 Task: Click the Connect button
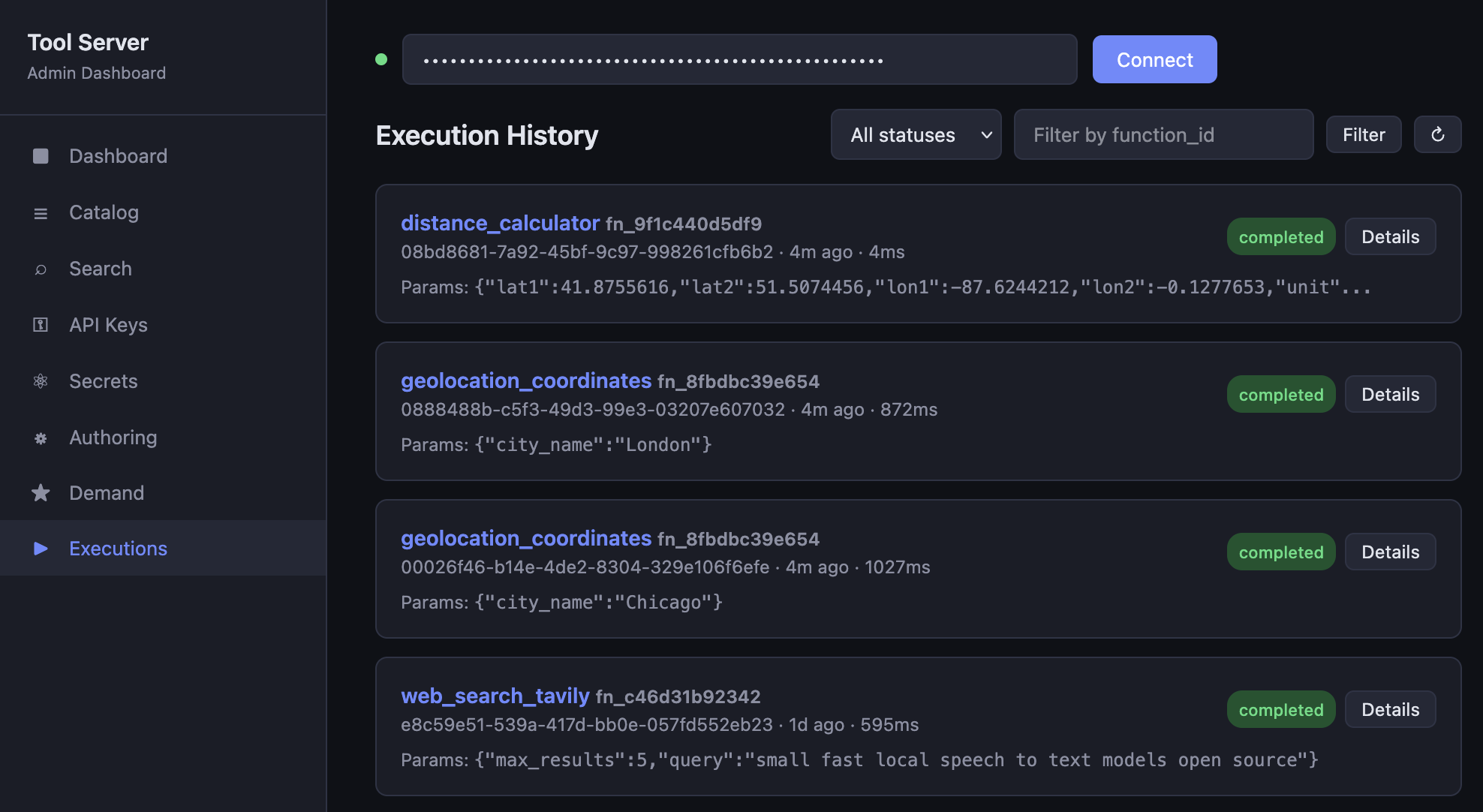click(1154, 59)
